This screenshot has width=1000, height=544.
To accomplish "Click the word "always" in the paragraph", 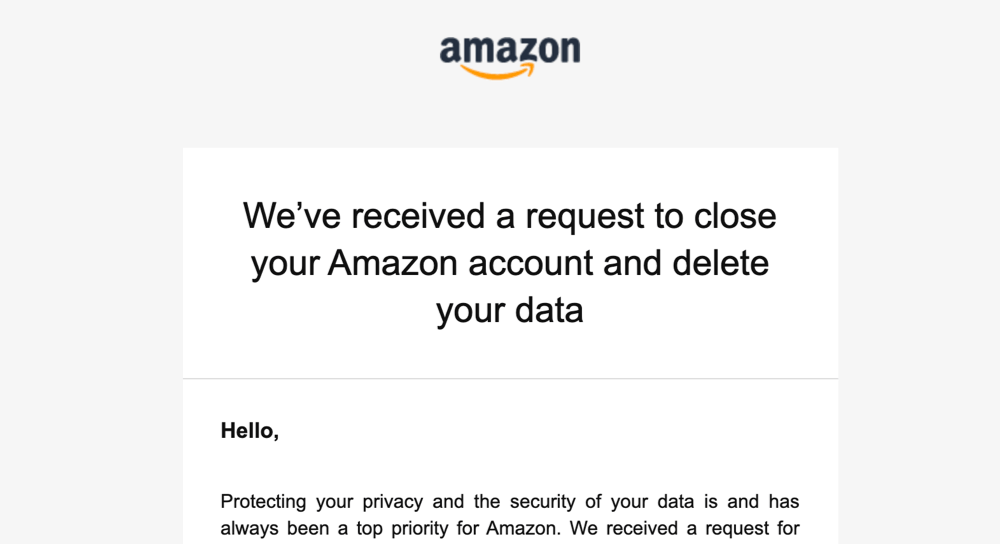I will point(248,527).
